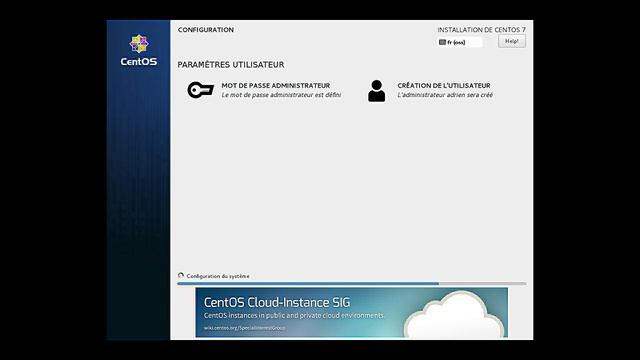Image resolution: width=640 pixels, height=360 pixels.
Task: Click the user silhouette icon
Action: tap(376, 91)
